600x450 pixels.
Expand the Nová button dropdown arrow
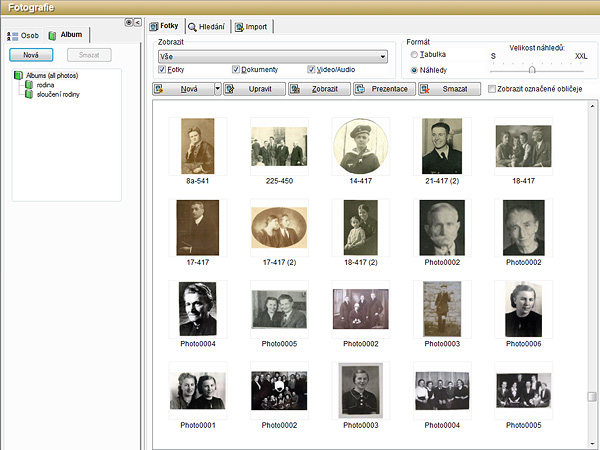point(217,89)
